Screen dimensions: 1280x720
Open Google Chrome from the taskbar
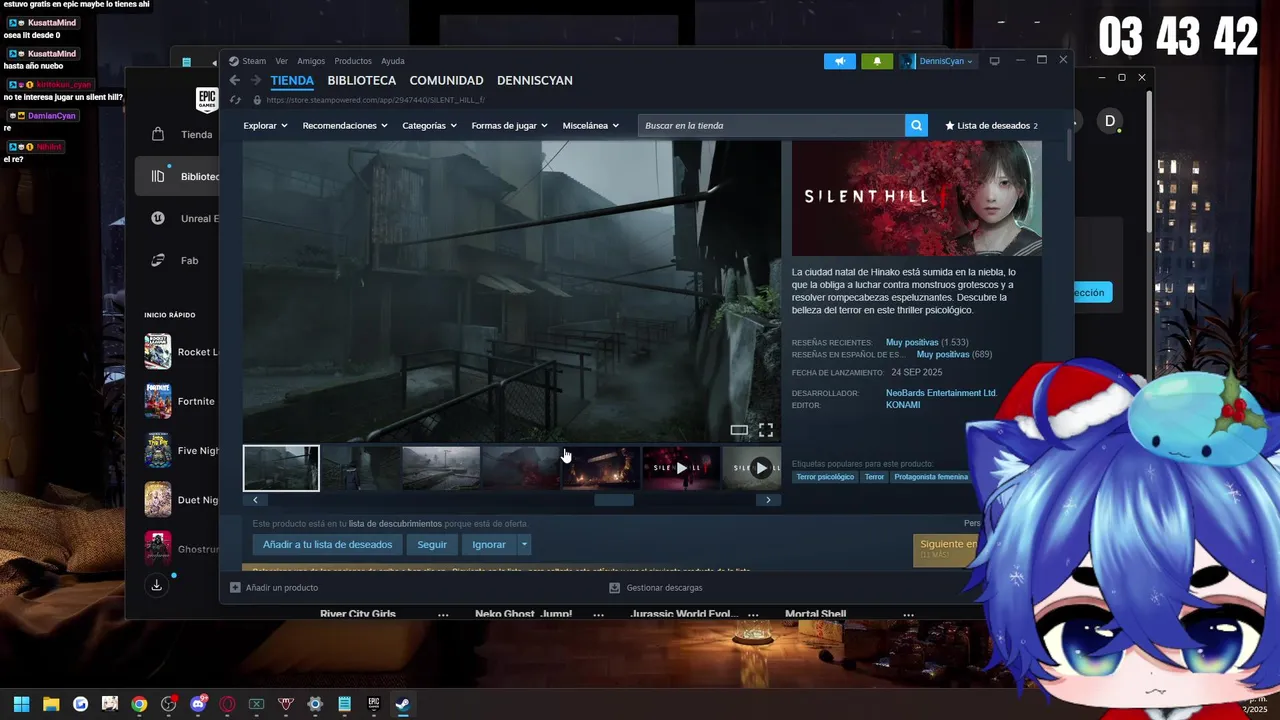(139, 704)
